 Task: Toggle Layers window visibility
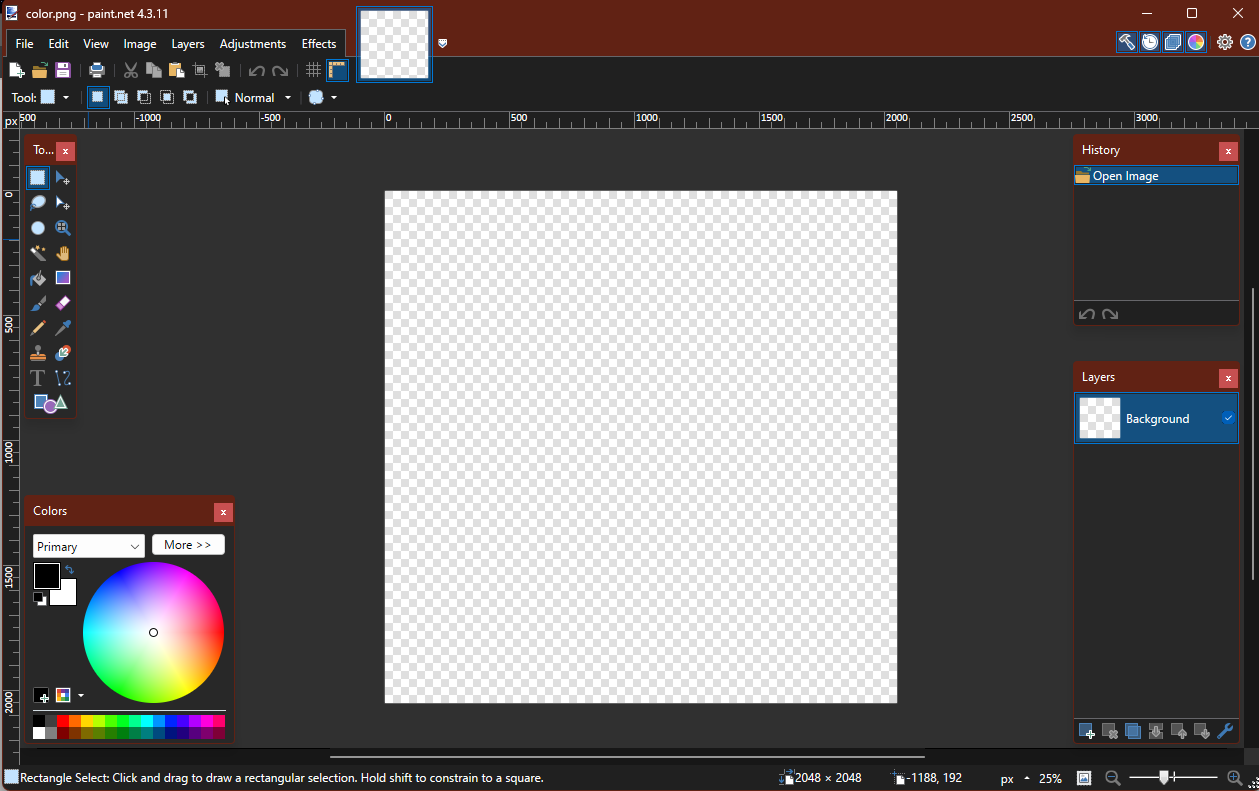click(1173, 42)
